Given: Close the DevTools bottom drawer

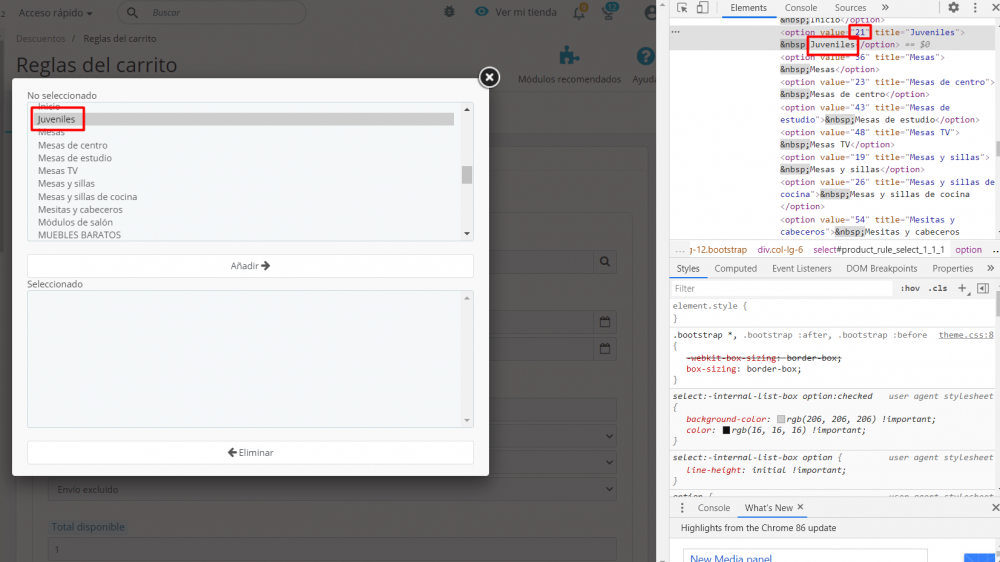Looking at the screenshot, I should coord(996,508).
